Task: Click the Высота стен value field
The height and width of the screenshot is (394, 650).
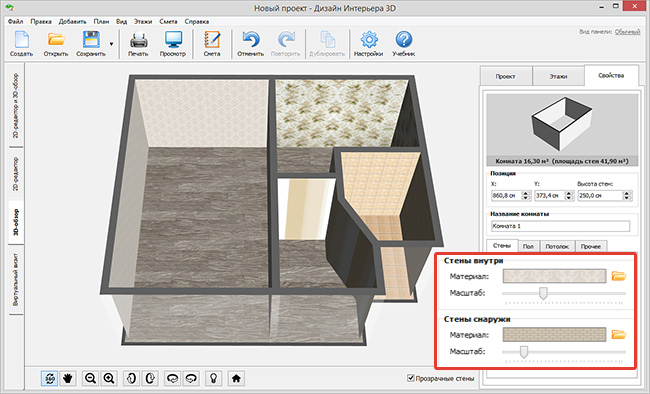Action: click(x=600, y=195)
